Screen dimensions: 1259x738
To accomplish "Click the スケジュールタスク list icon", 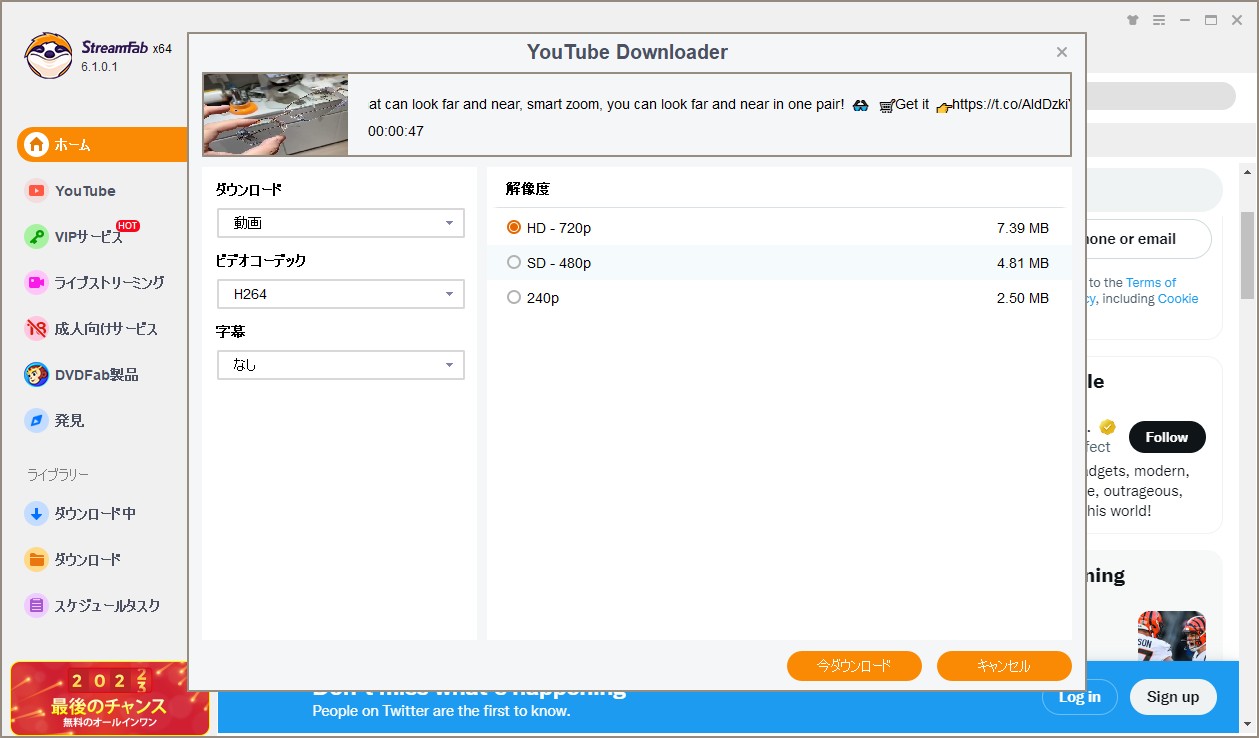I will click(37, 606).
